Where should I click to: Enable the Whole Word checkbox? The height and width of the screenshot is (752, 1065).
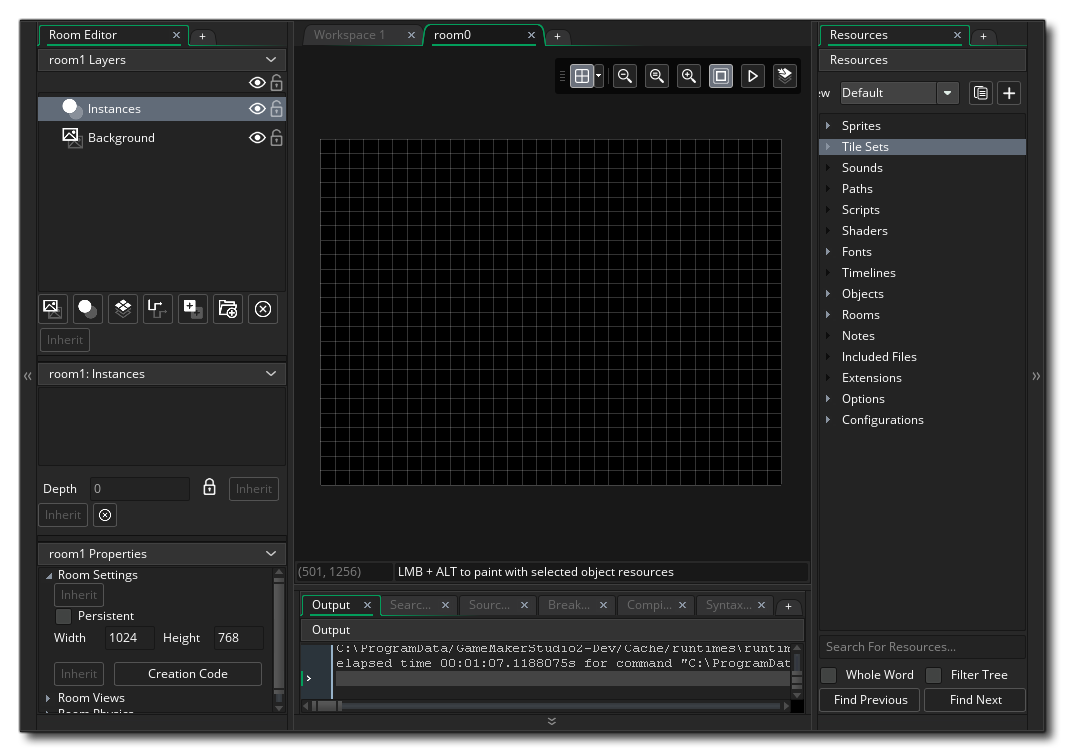[828, 675]
